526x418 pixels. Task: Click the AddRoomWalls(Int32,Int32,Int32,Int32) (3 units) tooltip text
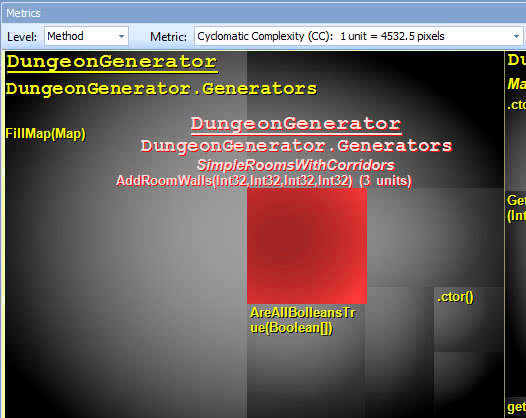(x=264, y=181)
